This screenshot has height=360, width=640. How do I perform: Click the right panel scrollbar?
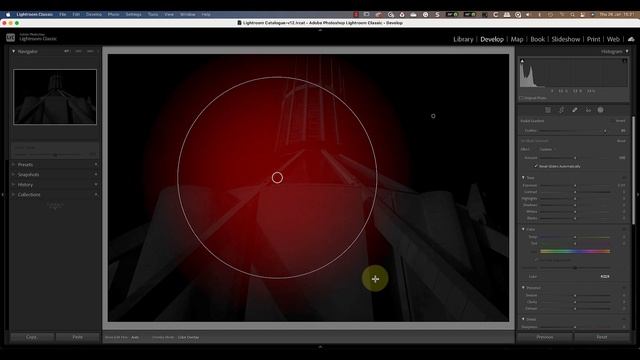(x=633, y=169)
